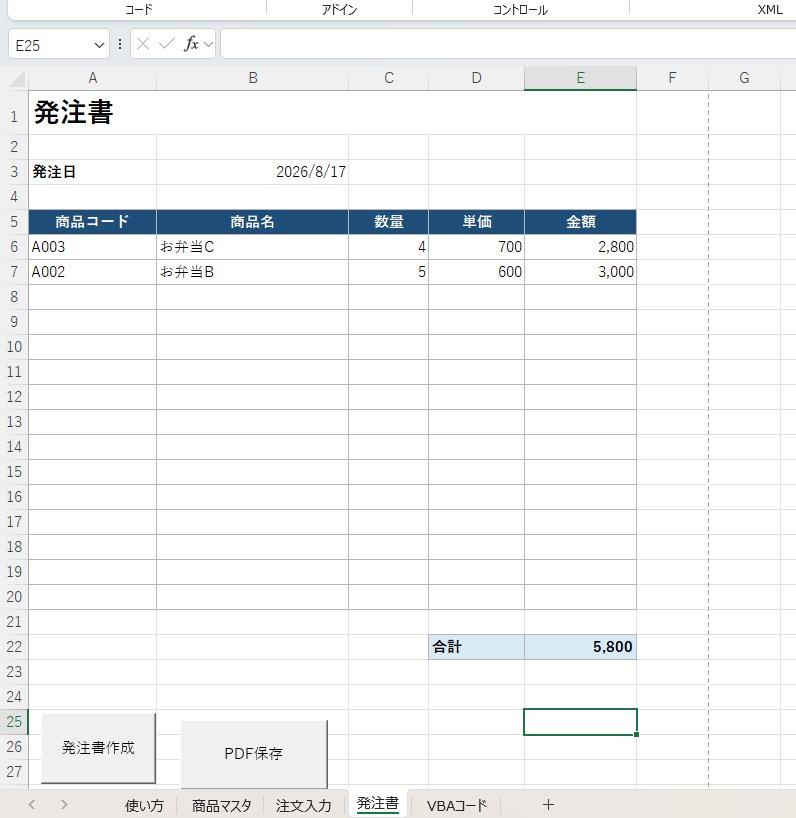Switch to the 商品マスタ sheet tab
This screenshot has width=796, height=818.
[221, 805]
